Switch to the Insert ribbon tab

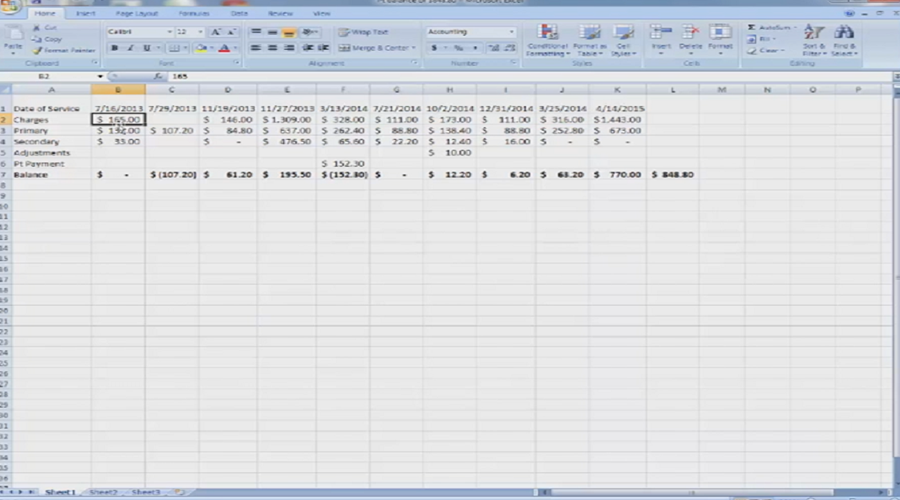coord(86,13)
